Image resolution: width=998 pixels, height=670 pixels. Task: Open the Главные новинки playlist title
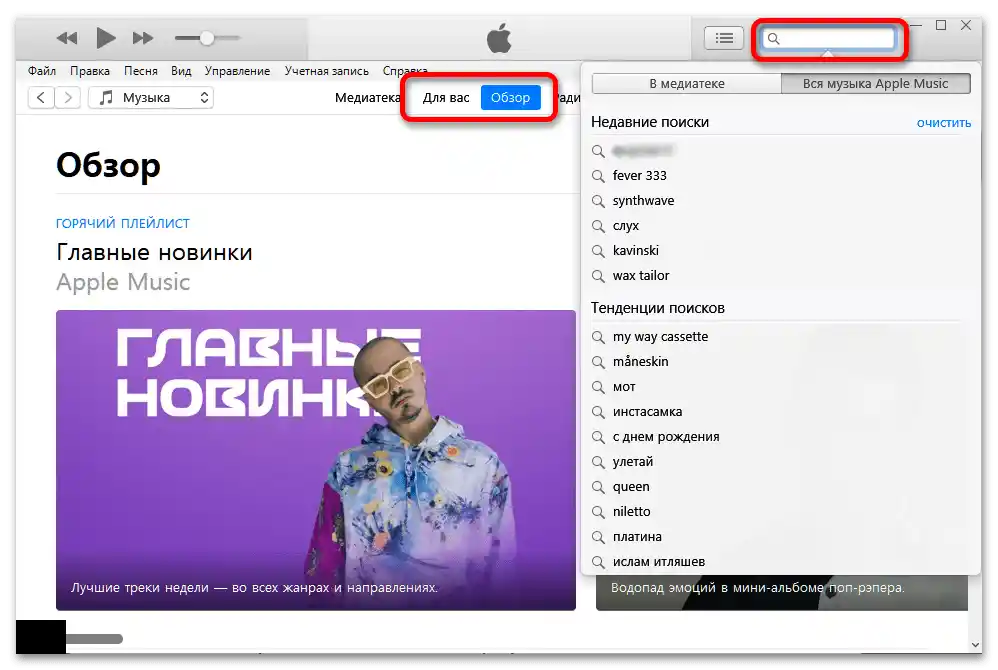[x=154, y=253]
